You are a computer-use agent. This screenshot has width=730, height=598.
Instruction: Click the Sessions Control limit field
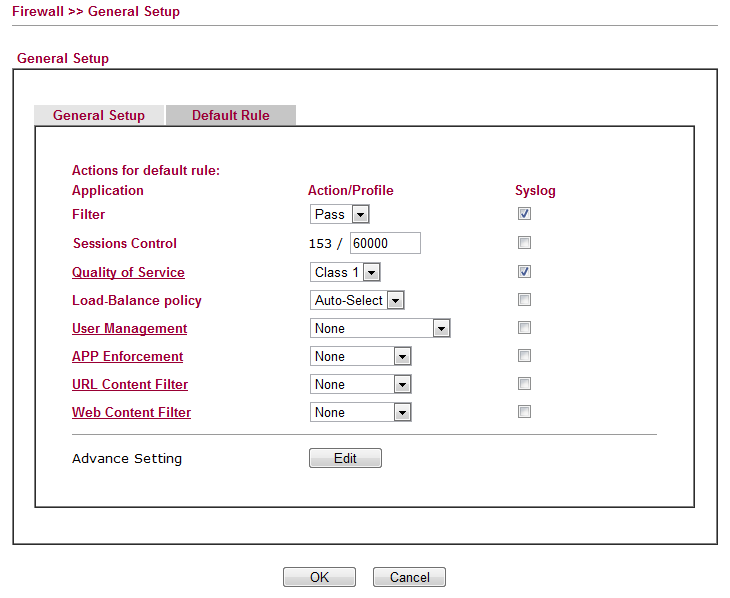pos(385,243)
